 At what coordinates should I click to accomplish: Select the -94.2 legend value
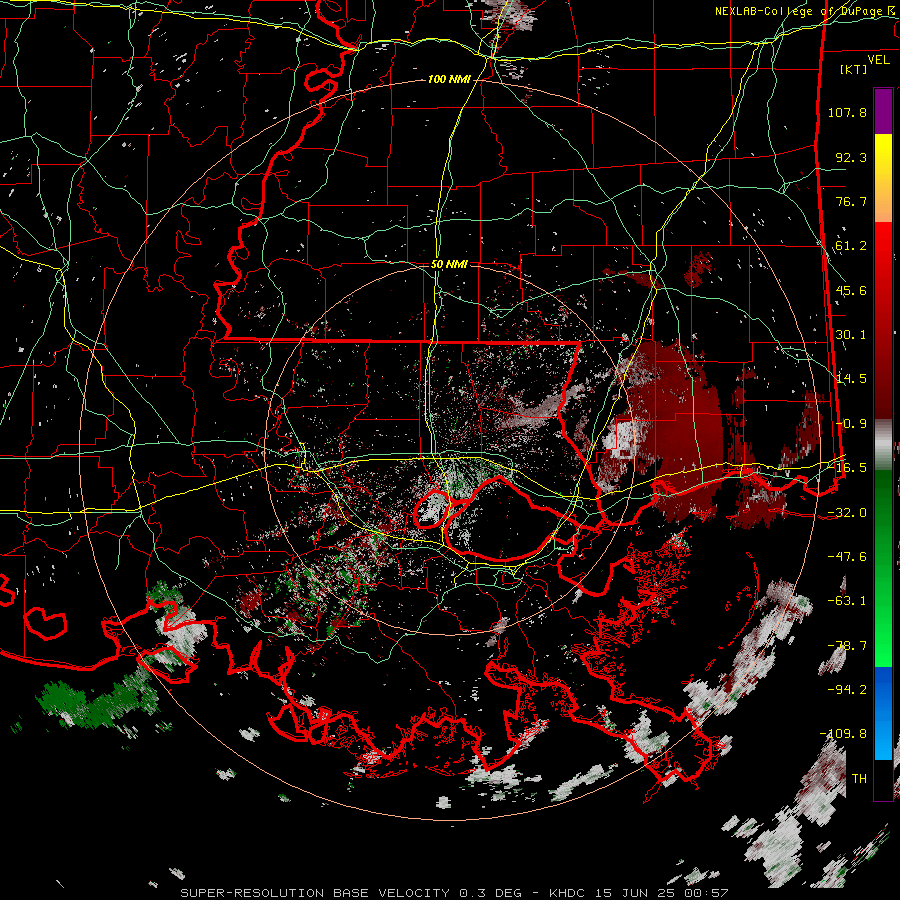point(847,690)
